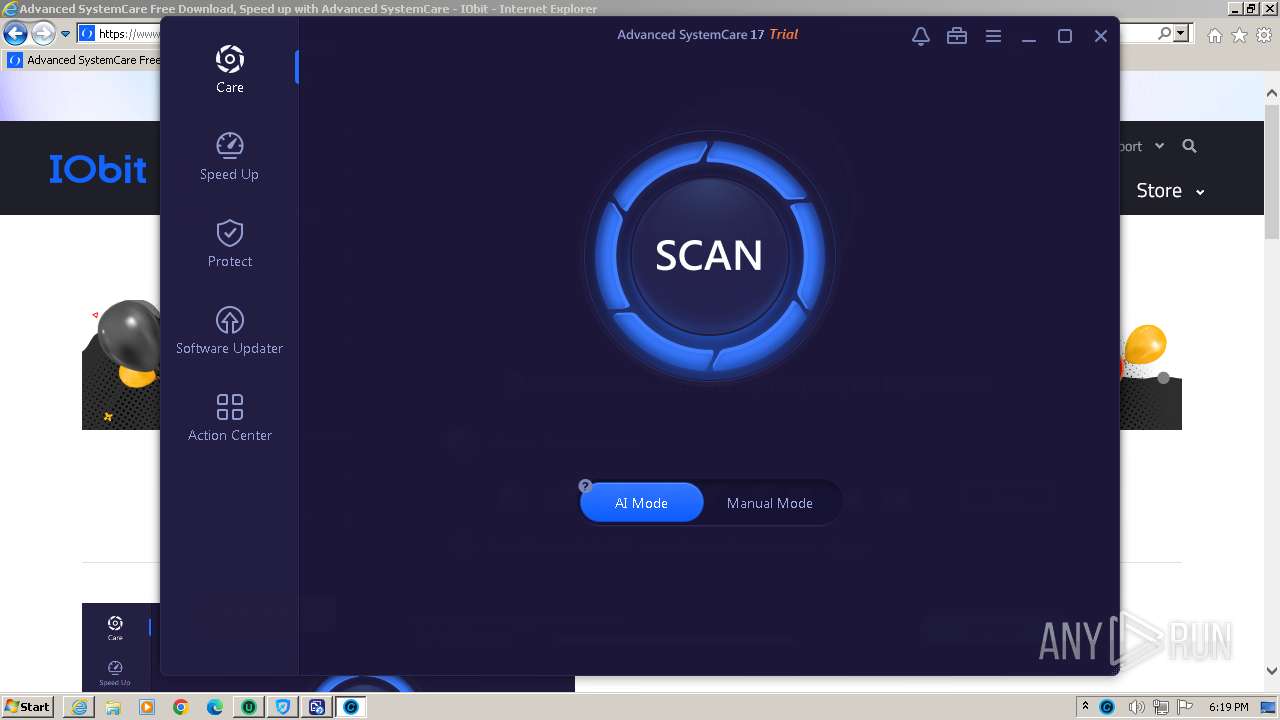Open IE Tools gear icon
The height and width of the screenshot is (720, 1280).
[x=1264, y=35]
